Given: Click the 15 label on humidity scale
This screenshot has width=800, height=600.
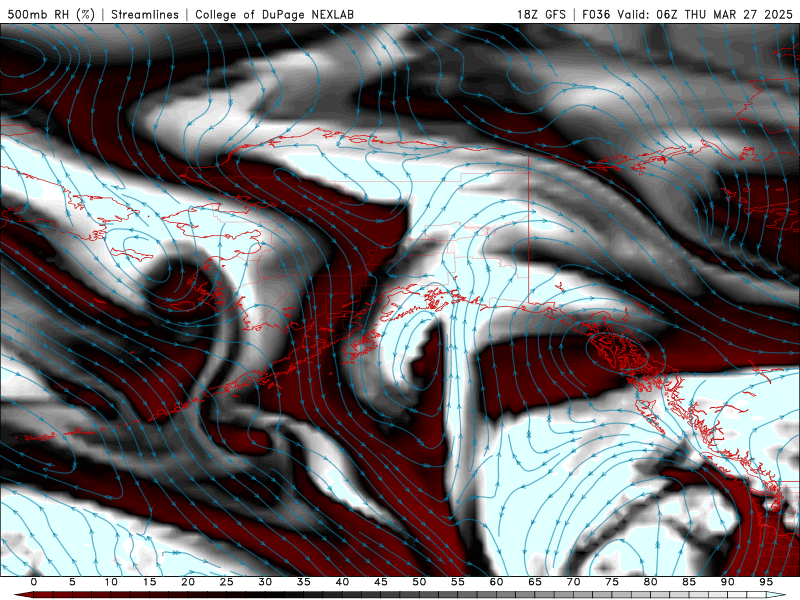Looking at the screenshot, I should pyautogui.click(x=149, y=582).
